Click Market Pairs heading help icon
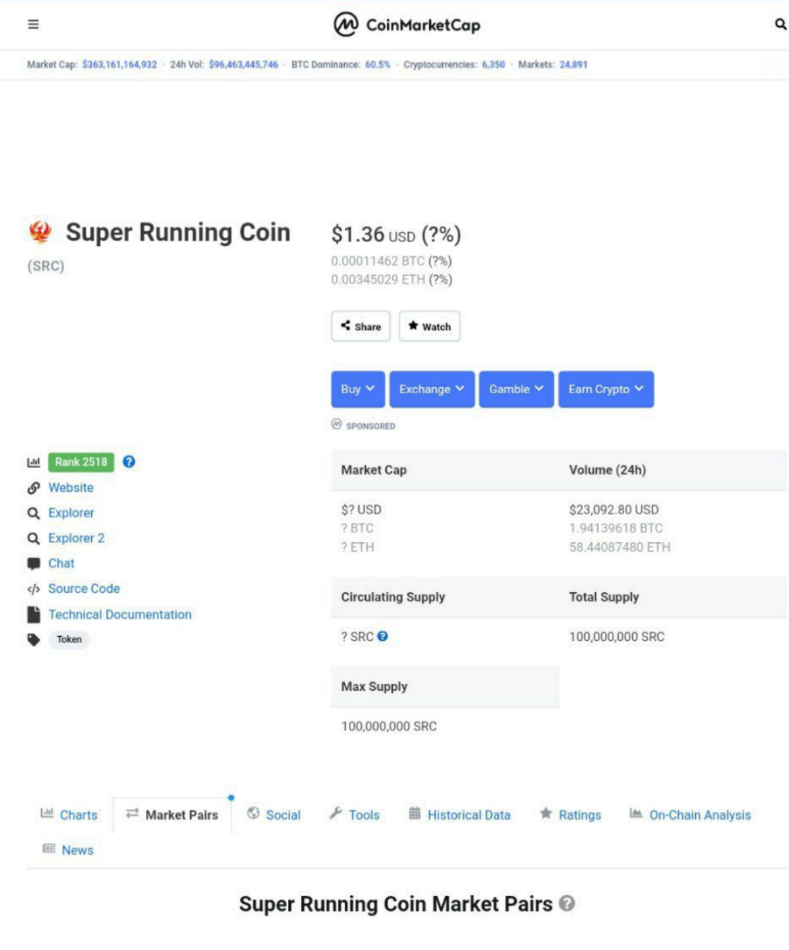 click(x=567, y=904)
